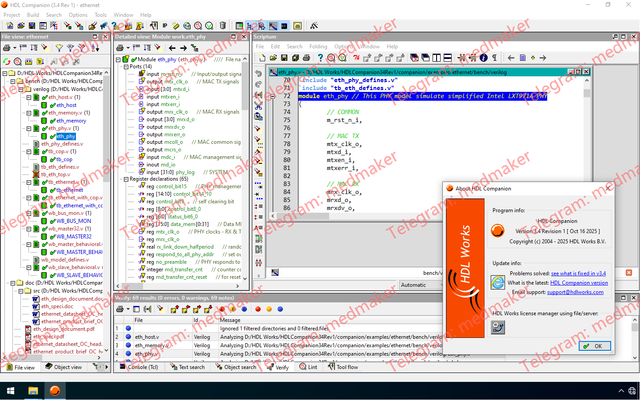The width and height of the screenshot is (640, 400).
Task: Click the Windows Start button
Action: pyautogui.click(x=10, y=391)
